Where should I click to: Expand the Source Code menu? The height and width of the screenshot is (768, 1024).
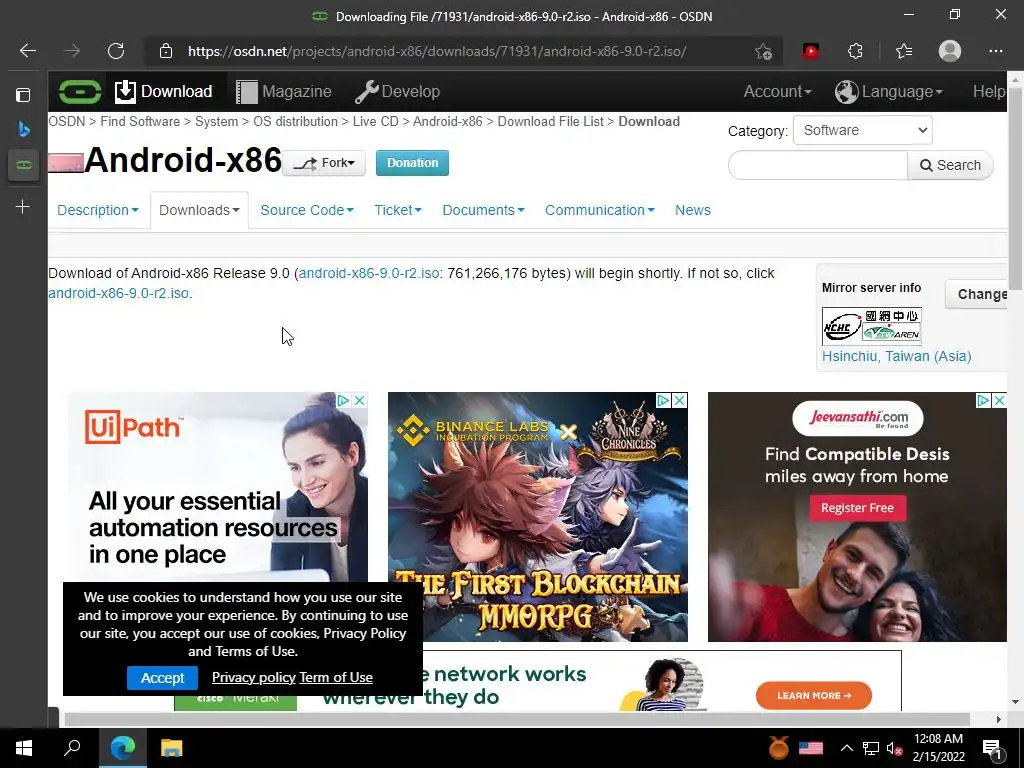307,210
